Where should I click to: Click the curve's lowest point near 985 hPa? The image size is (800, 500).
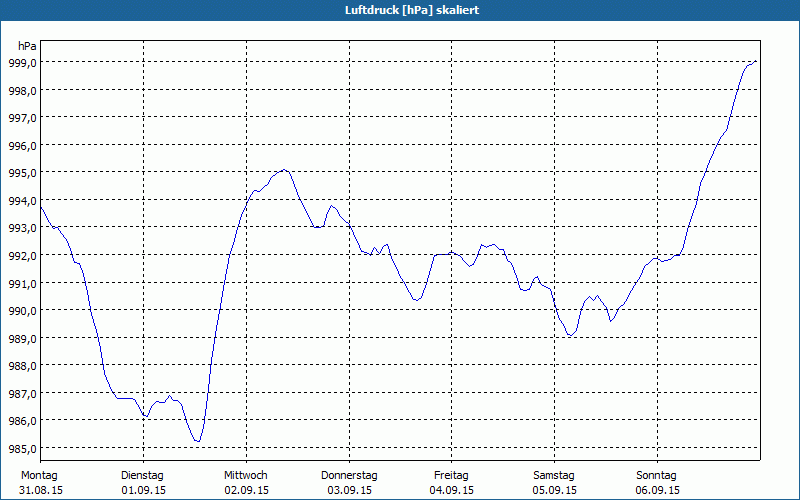click(x=198, y=441)
